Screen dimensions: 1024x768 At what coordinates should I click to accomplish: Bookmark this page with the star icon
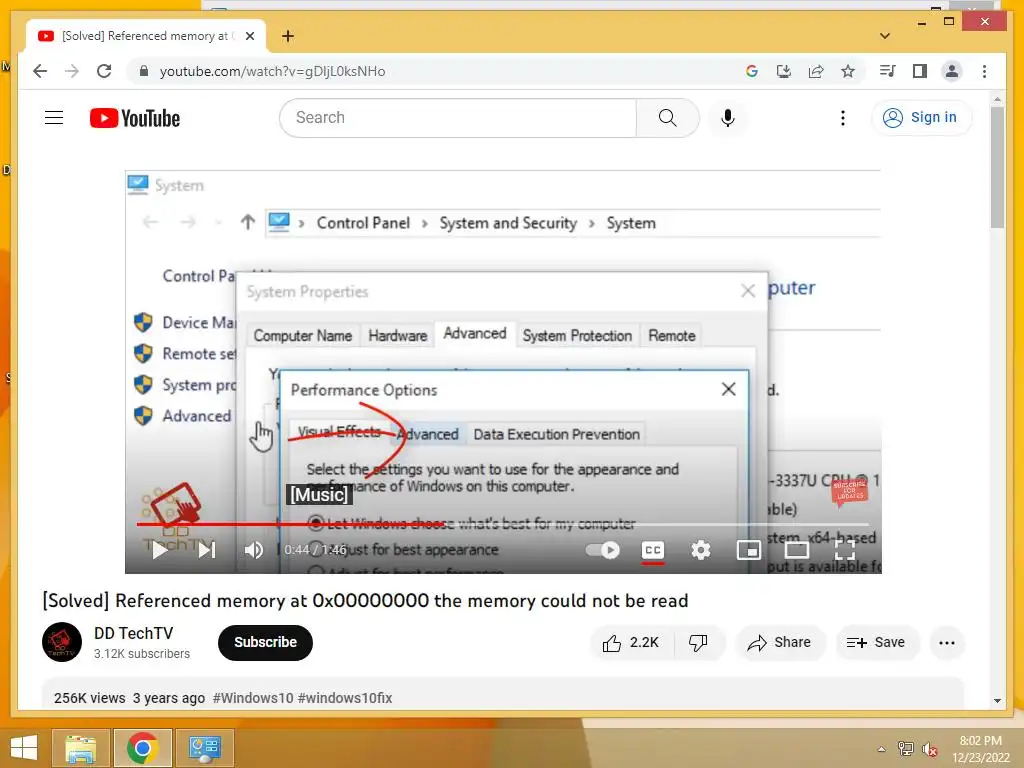click(x=848, y=71)
